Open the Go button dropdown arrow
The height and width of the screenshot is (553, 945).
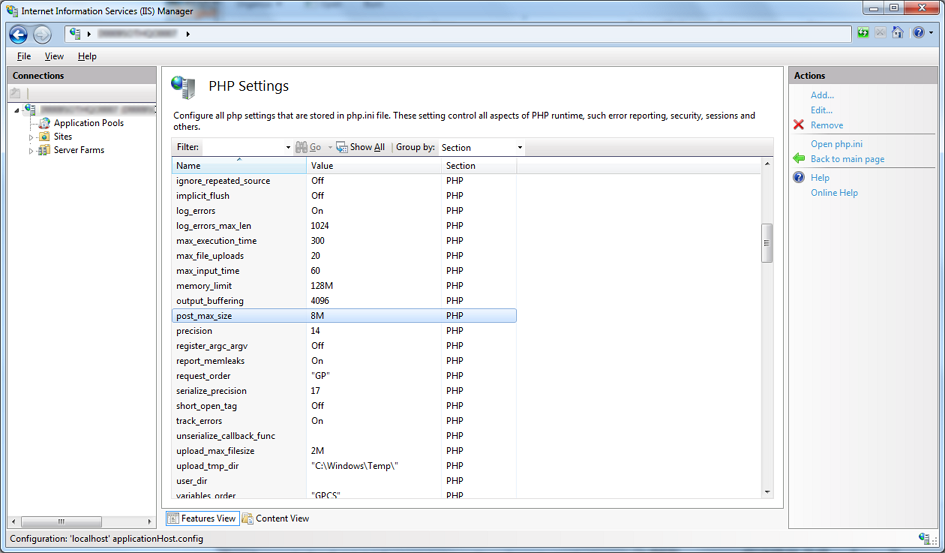pyautogui.click(x=330, y=148)
